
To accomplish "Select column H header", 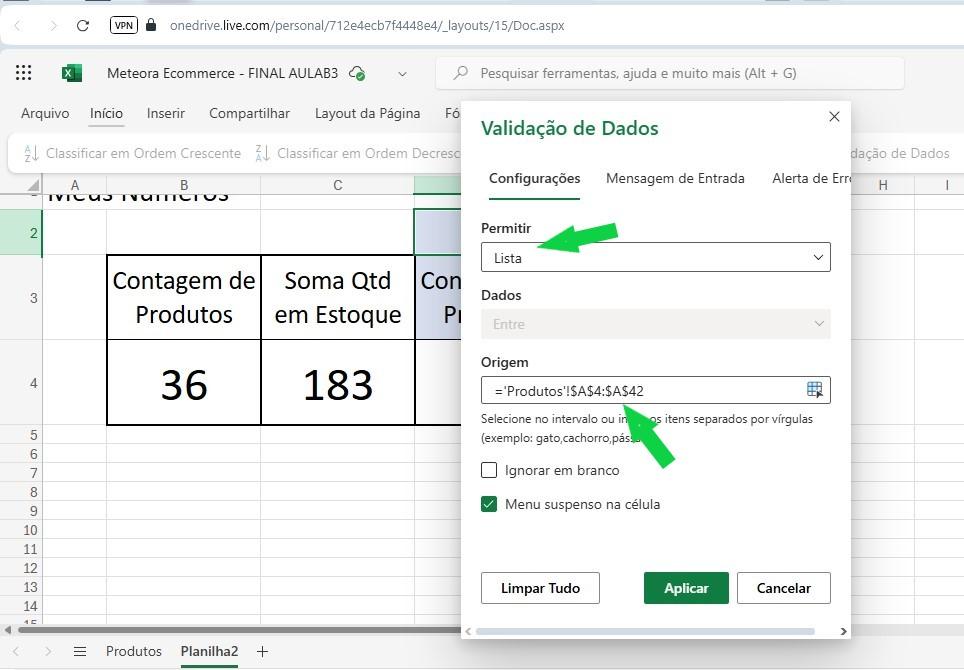I will pyautogui.click(x=883, y=185).
